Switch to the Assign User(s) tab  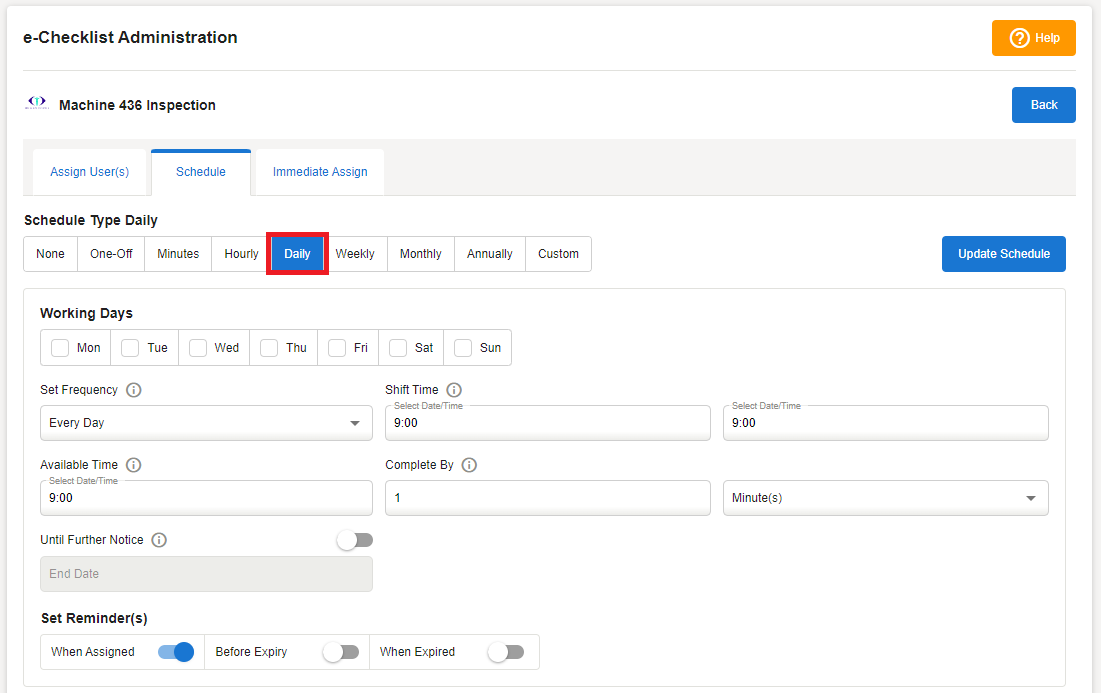90,172
